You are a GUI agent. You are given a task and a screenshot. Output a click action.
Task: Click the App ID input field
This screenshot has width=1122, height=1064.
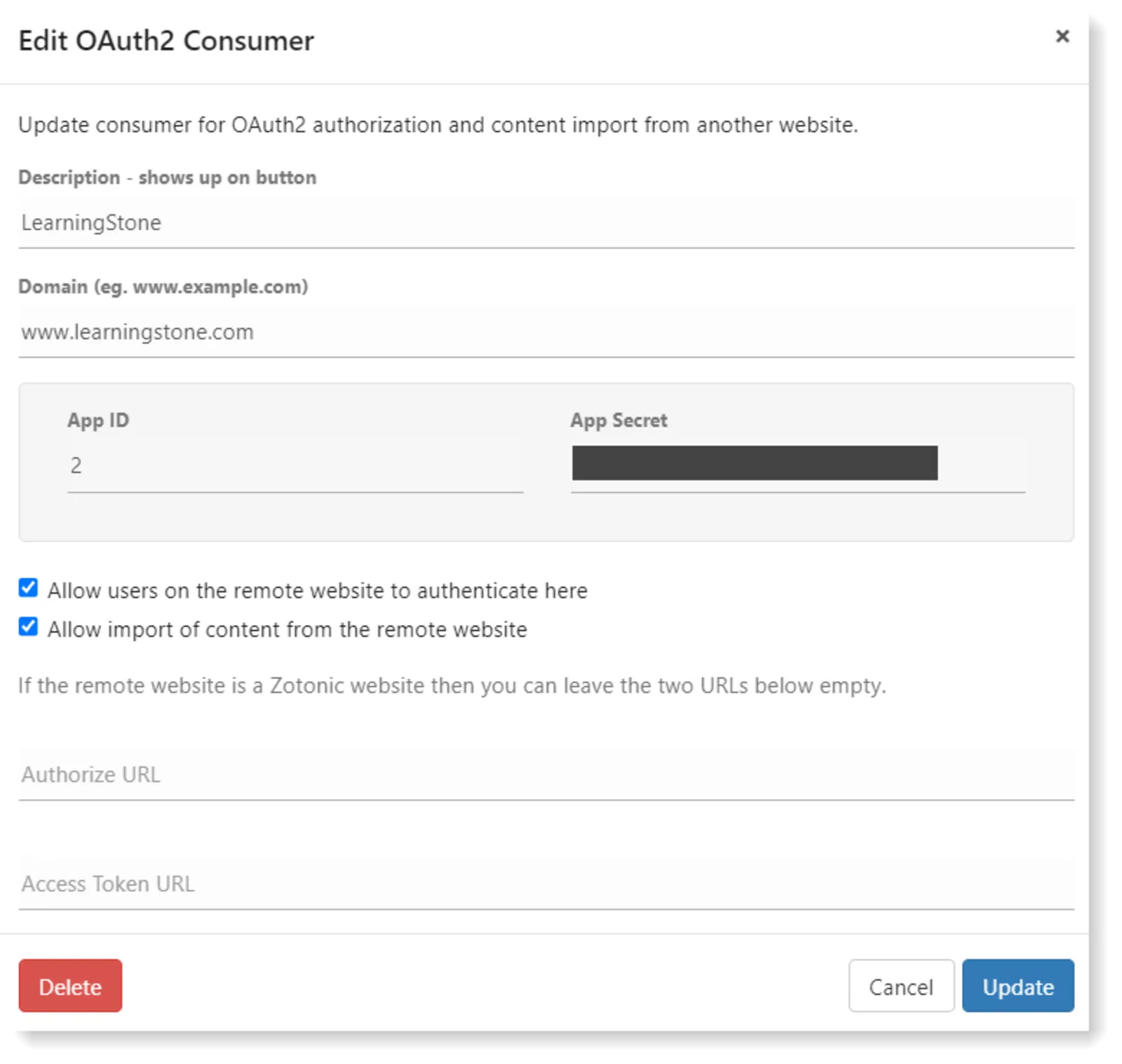[x=295, y=465]
